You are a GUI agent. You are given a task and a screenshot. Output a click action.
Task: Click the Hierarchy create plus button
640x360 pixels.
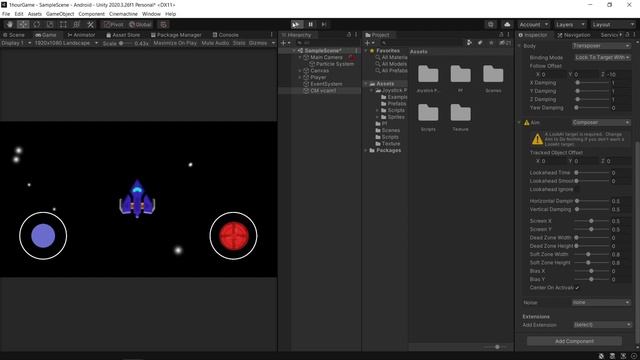point(285,43)
